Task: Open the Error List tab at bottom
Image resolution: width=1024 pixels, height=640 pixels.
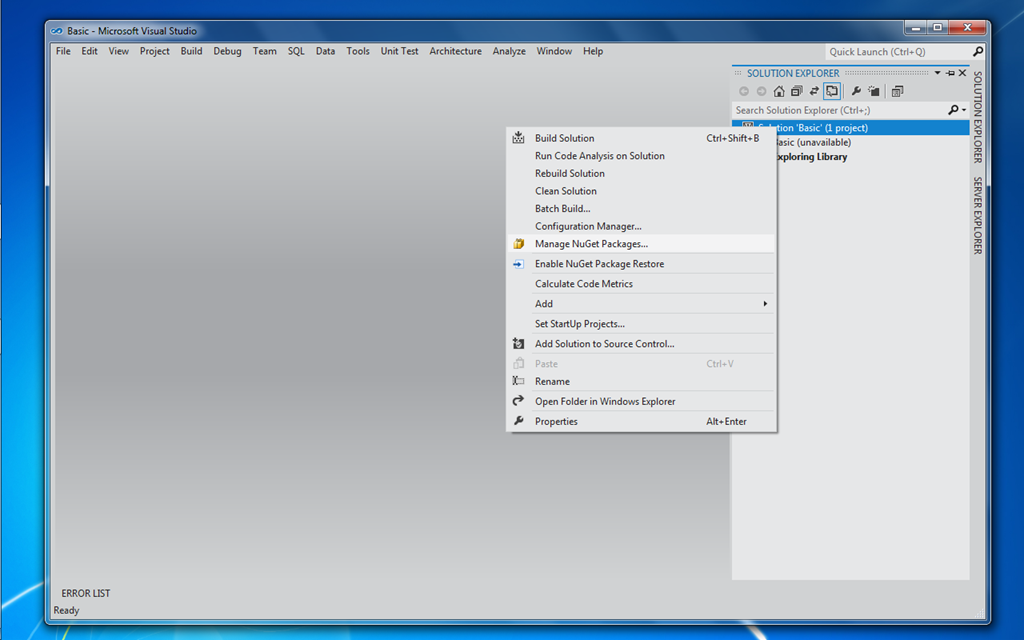Action: click(x=86, y=593)
